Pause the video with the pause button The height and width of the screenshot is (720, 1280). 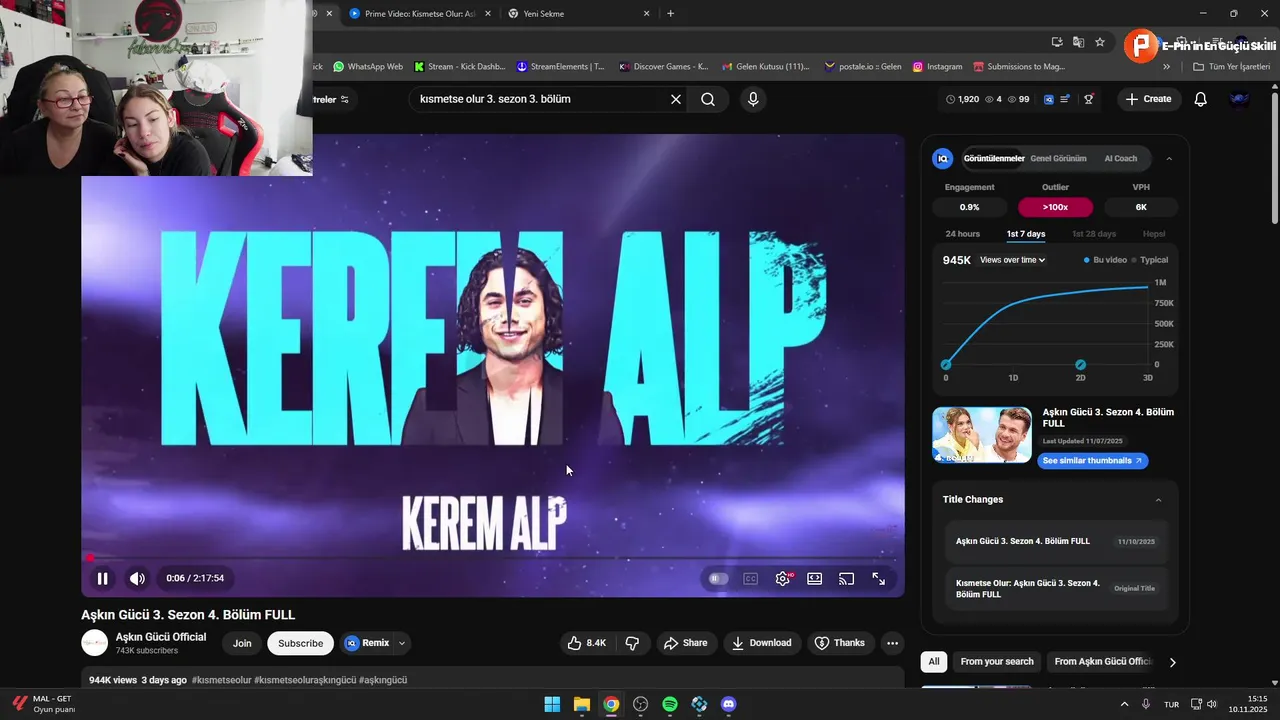102,578
